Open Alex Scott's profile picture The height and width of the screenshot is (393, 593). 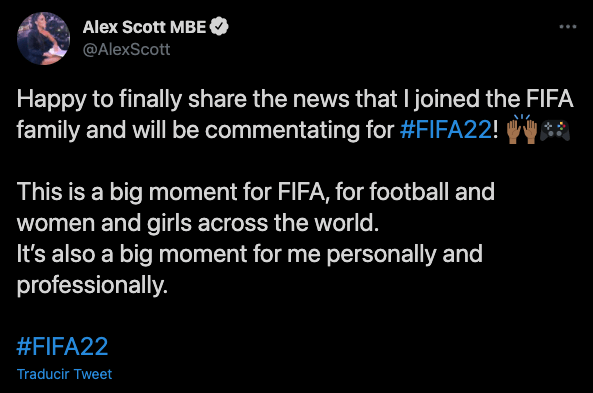(43, 38)
